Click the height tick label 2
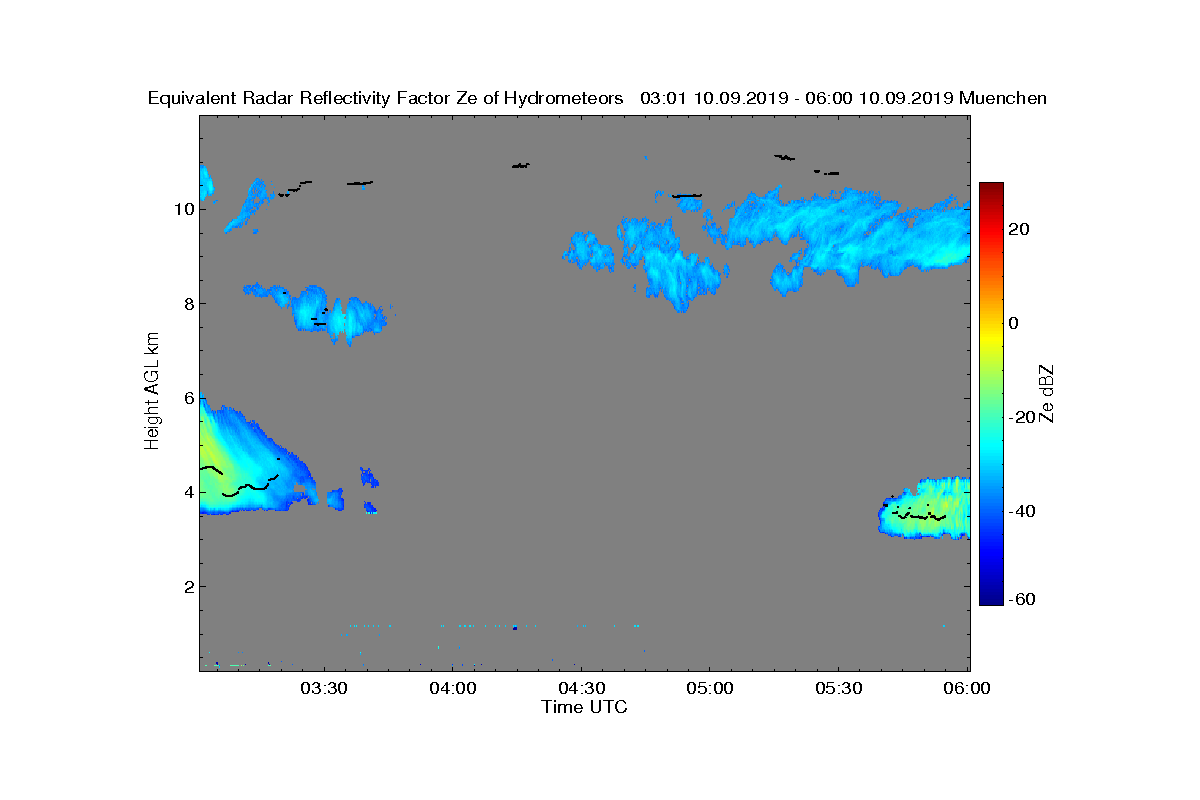 pos(187,586)
